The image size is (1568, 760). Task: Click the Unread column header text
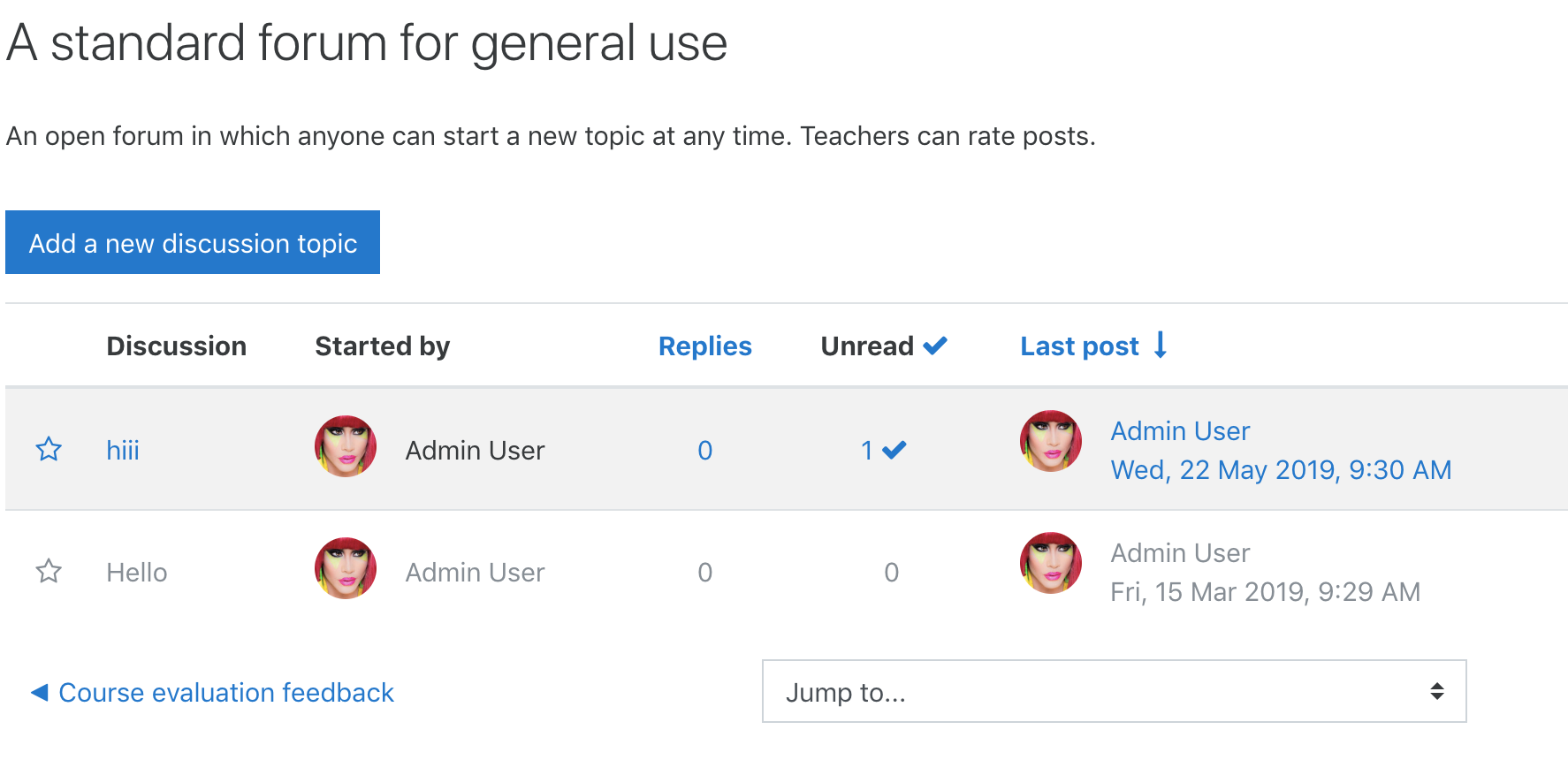pyautogui.click(x=867, y=346)
